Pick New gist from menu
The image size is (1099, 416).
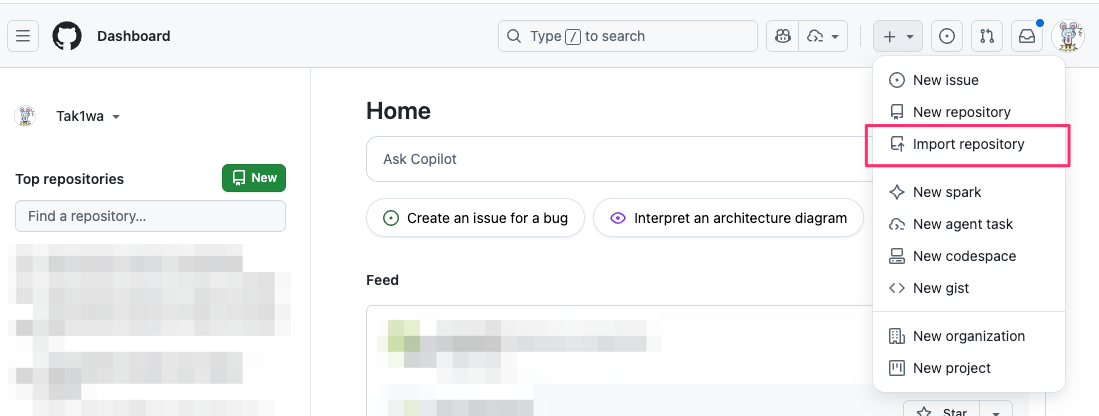[x=940, y=288]
